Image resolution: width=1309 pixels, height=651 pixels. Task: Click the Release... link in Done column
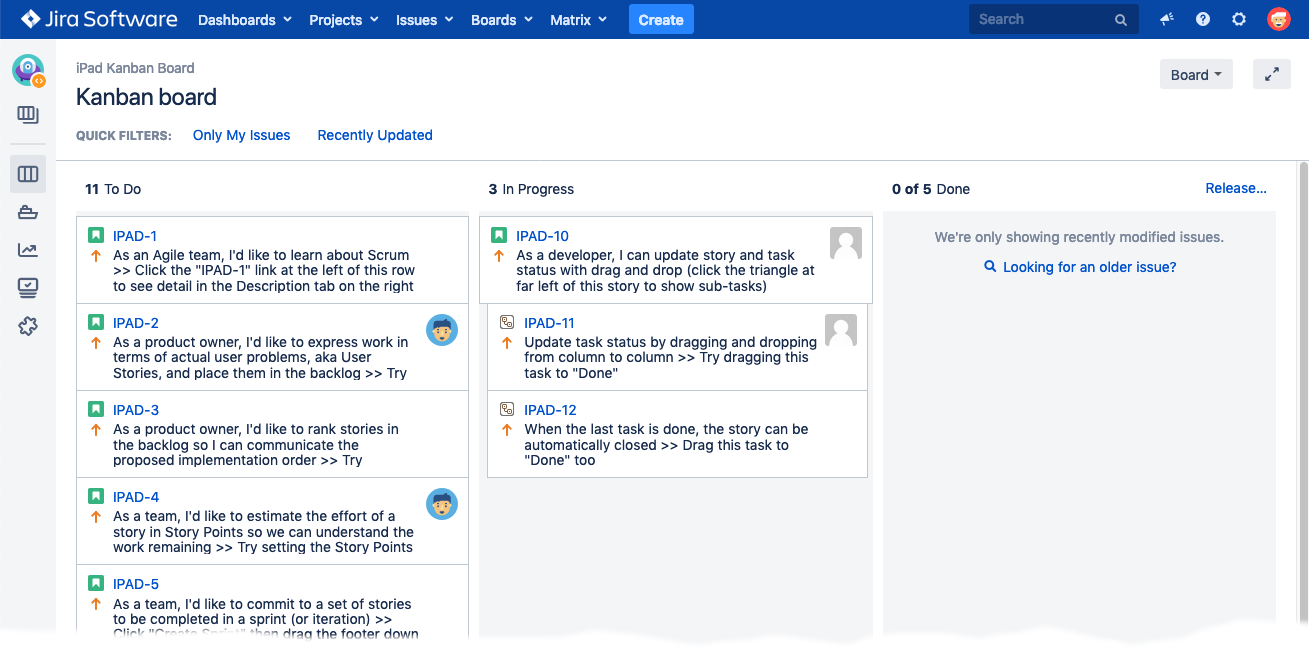point(1235,188)
